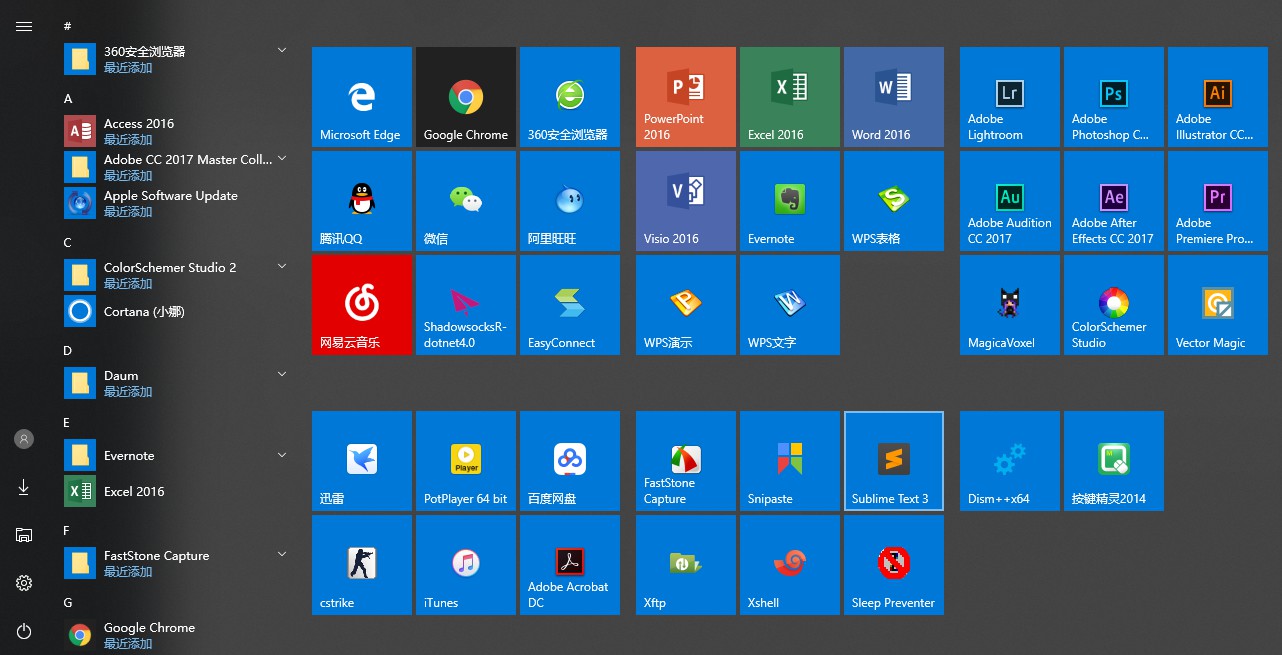The width and height of the screenshot is (1282, 655).
Task: Open the Sublime Text 3 tile
Action: pyautogui.click(x=893, y=461)
